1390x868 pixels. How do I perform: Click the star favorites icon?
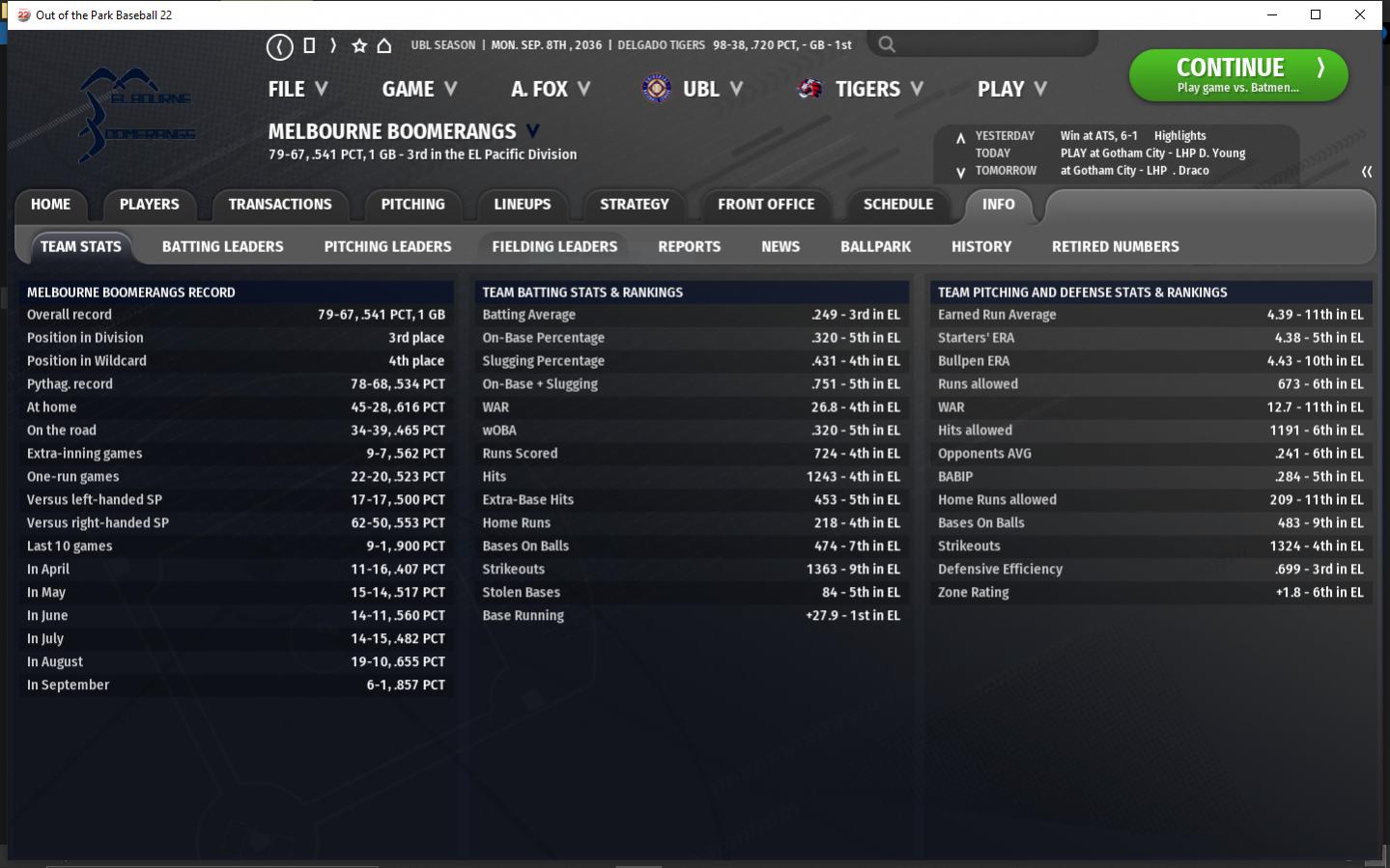359,45
